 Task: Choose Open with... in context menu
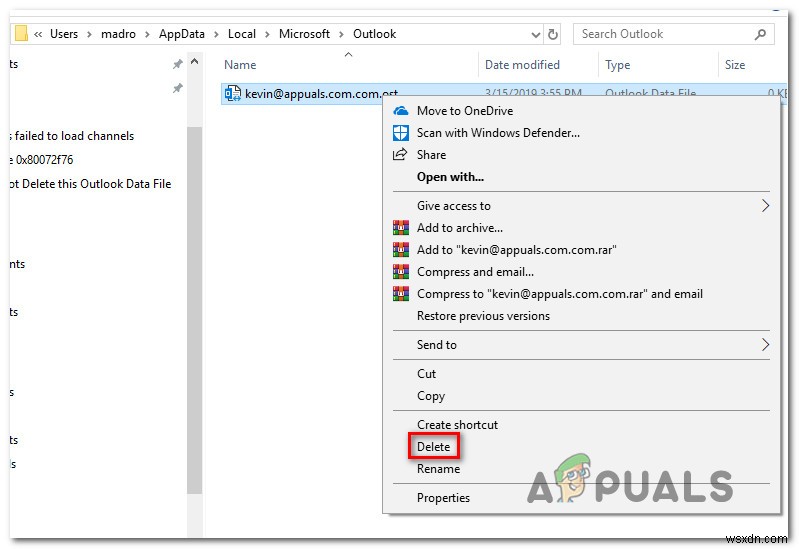450,177
